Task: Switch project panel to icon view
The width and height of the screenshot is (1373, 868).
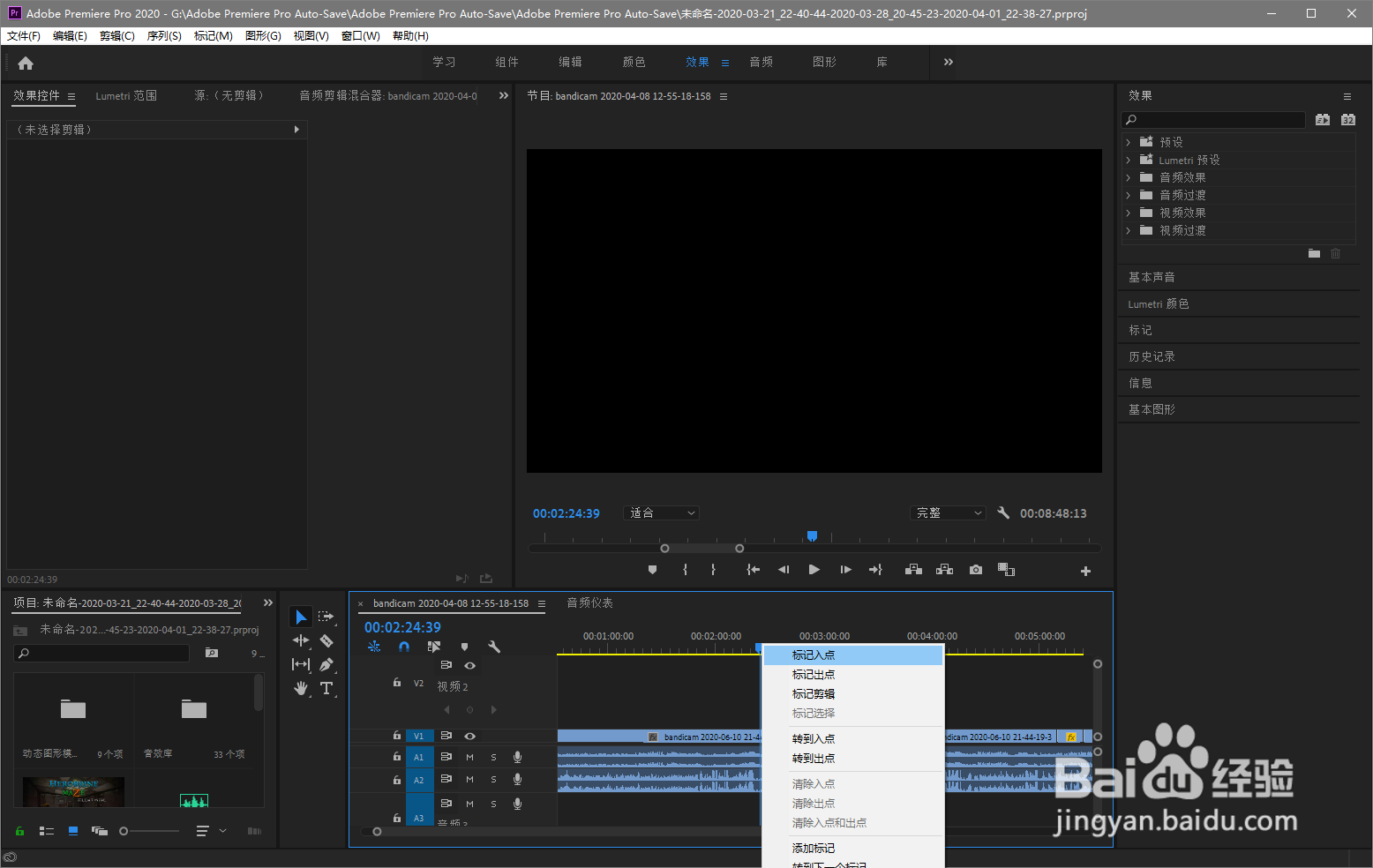Action: click(73, 831)
